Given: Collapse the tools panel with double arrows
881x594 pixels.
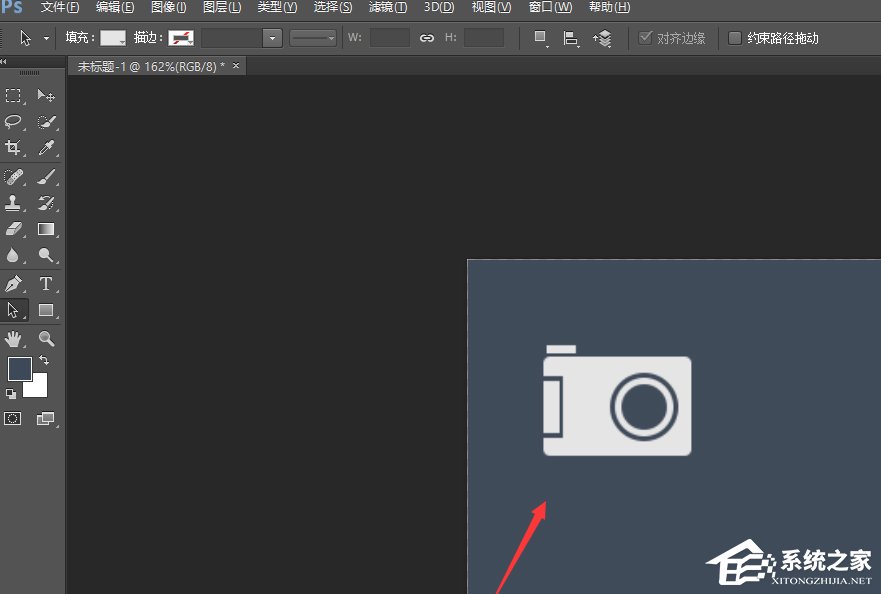Looking at the screenshot, I should [x=3, y=61].
